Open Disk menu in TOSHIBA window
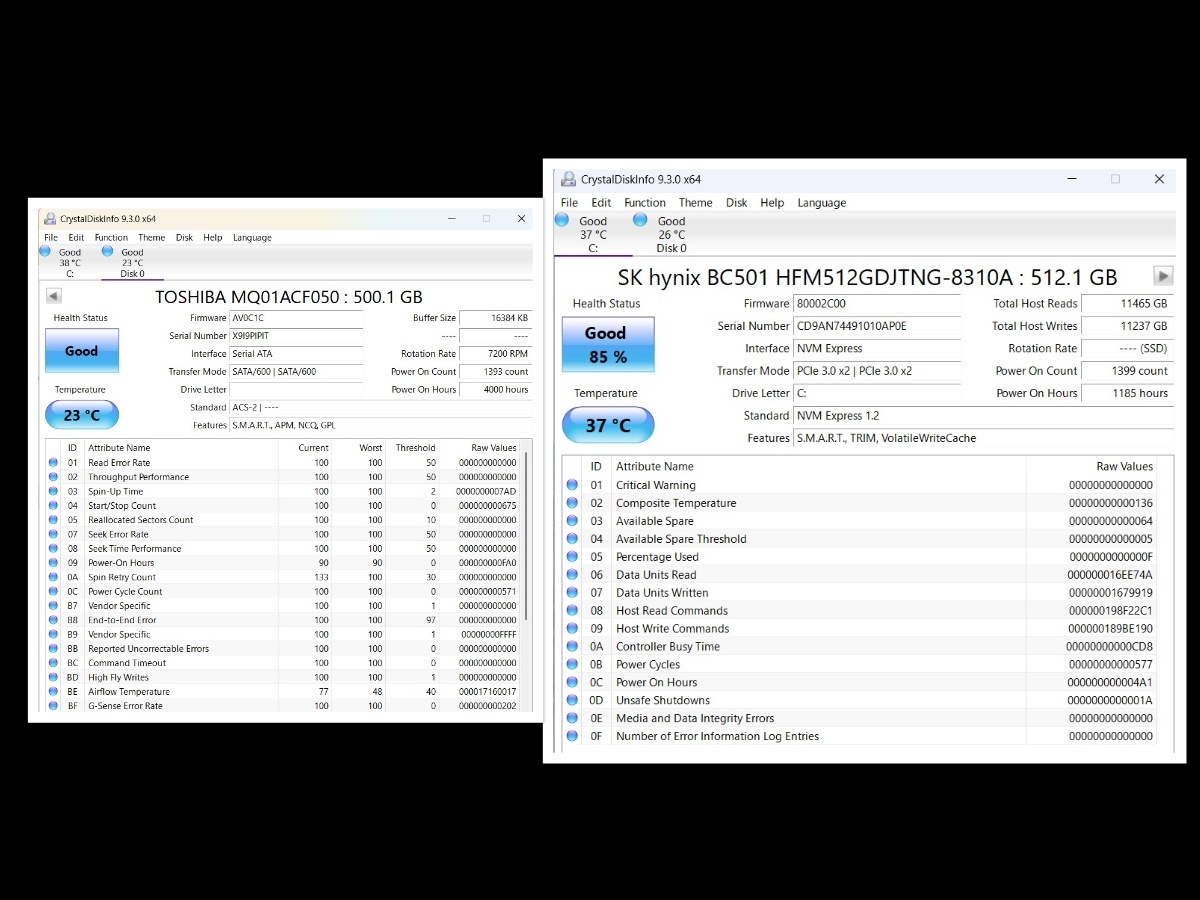 [x=184, y=238]
